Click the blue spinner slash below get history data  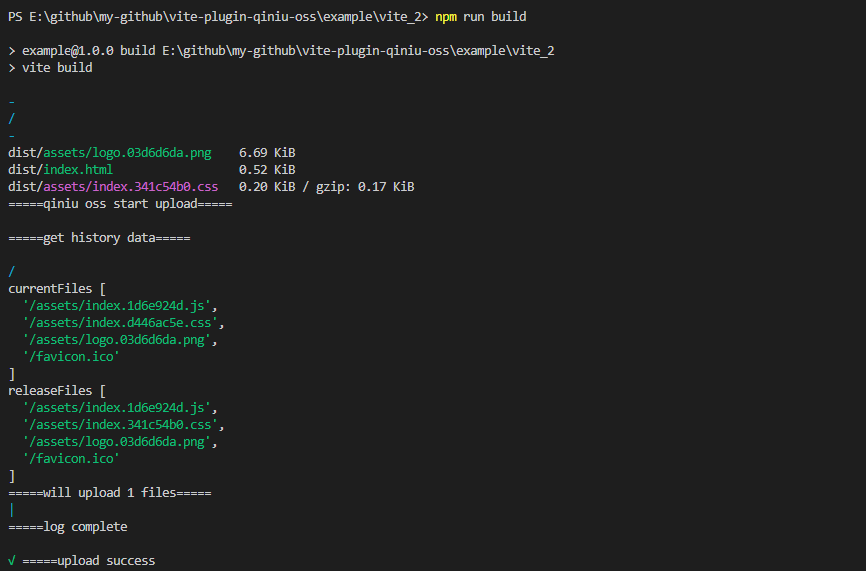[x=12, y=272]
